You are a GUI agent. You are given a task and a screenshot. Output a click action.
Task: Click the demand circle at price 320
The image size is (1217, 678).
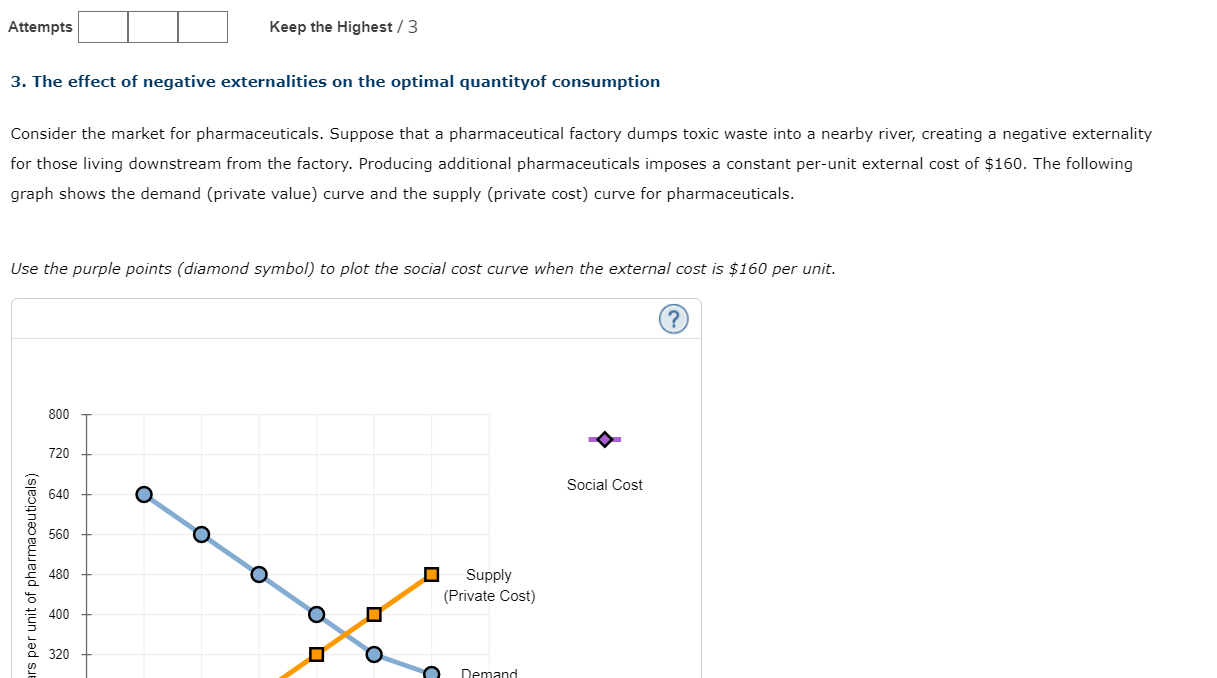click(372, 654)
